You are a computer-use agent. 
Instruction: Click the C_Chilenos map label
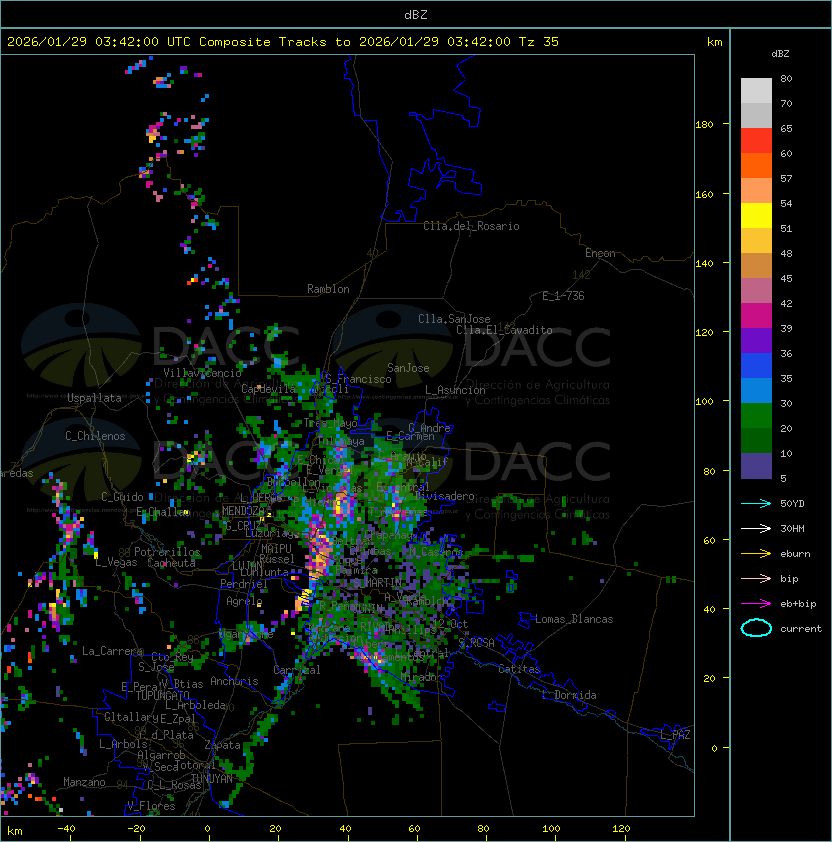coord(95,436)
